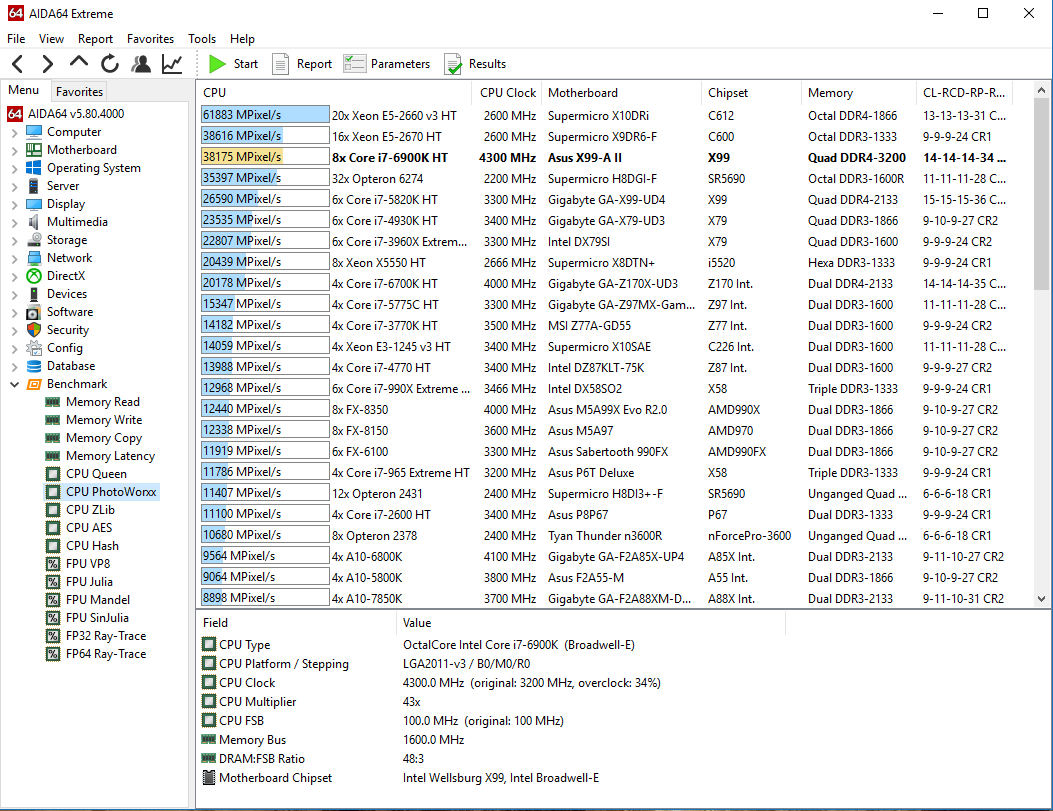Open the CPU Queen benchmark
Viewport: 1053px width, 811px height.
click(x=96, y=474)
